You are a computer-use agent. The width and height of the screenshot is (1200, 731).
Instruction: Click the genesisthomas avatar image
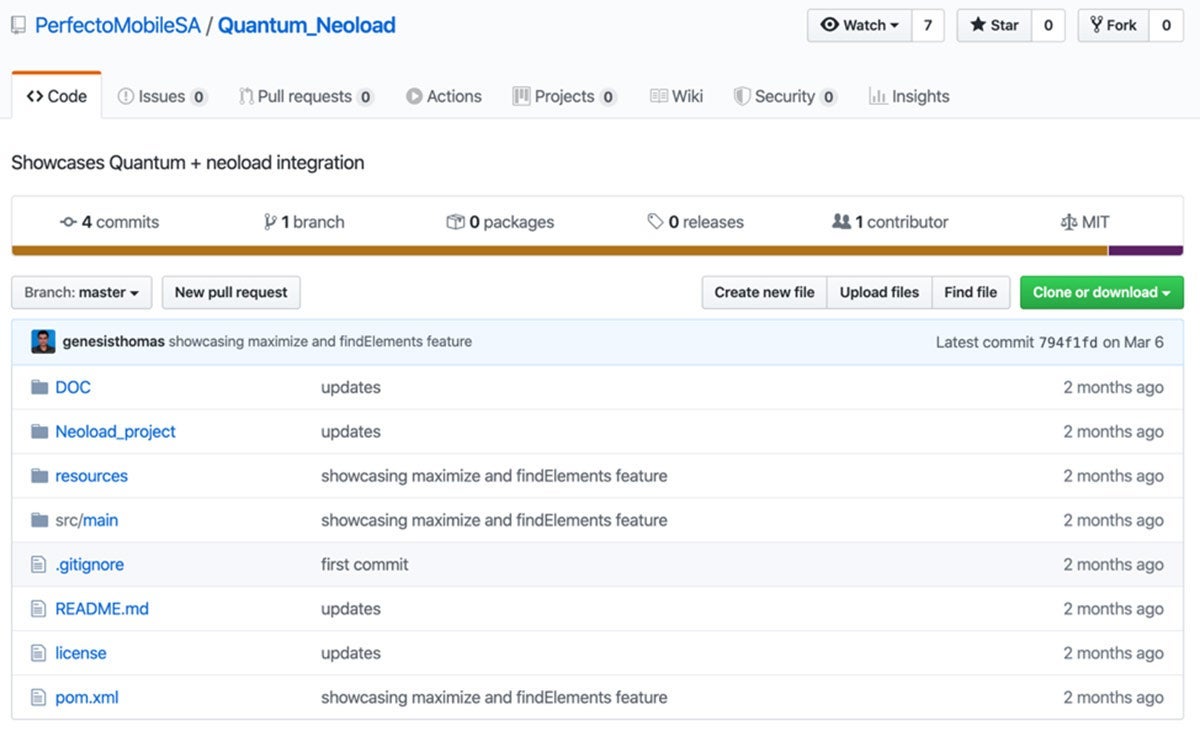click(x=43, y=341)
